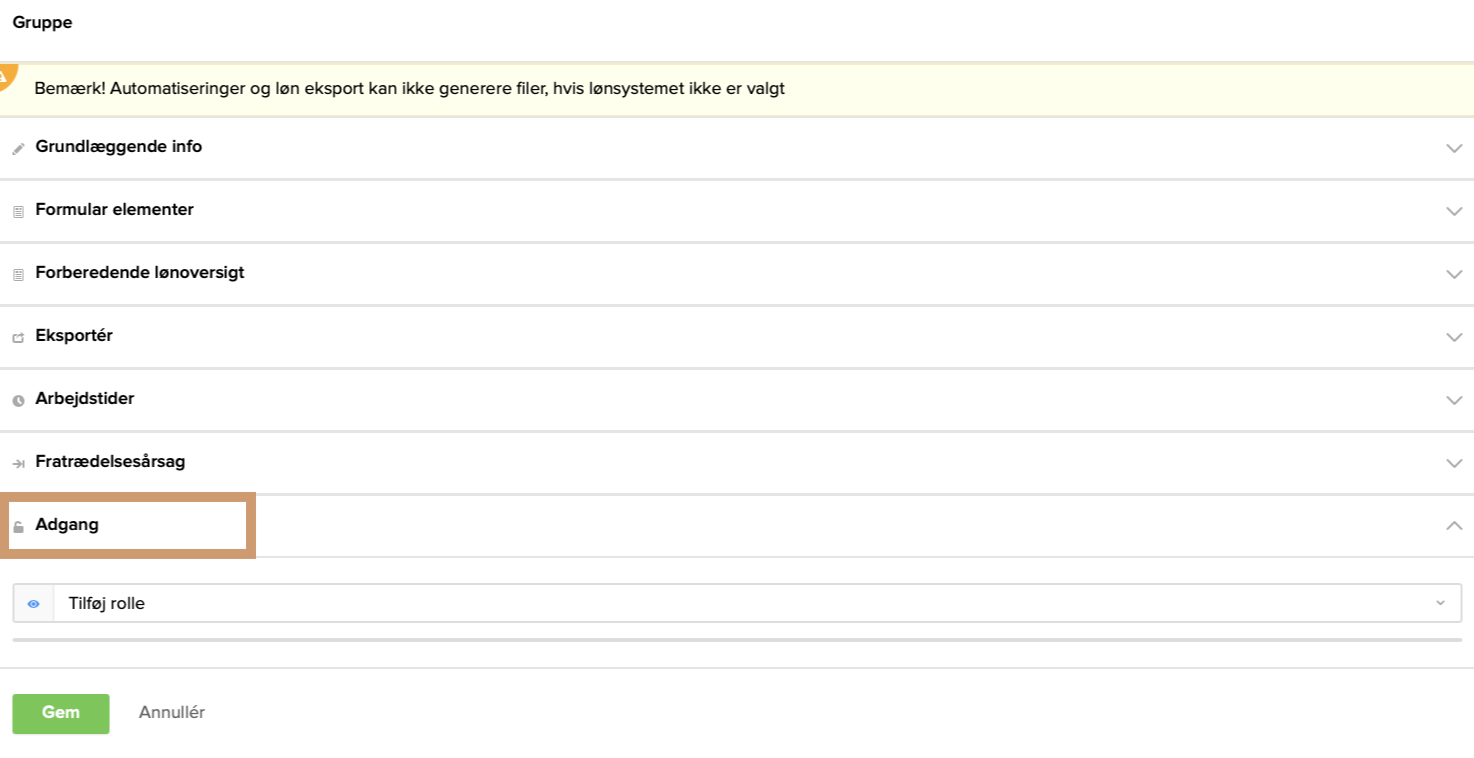The height and width of the screenshot is (758, 1474).
Task: Toggle the blue eye visibility icon
Action: tap(34, 604)
